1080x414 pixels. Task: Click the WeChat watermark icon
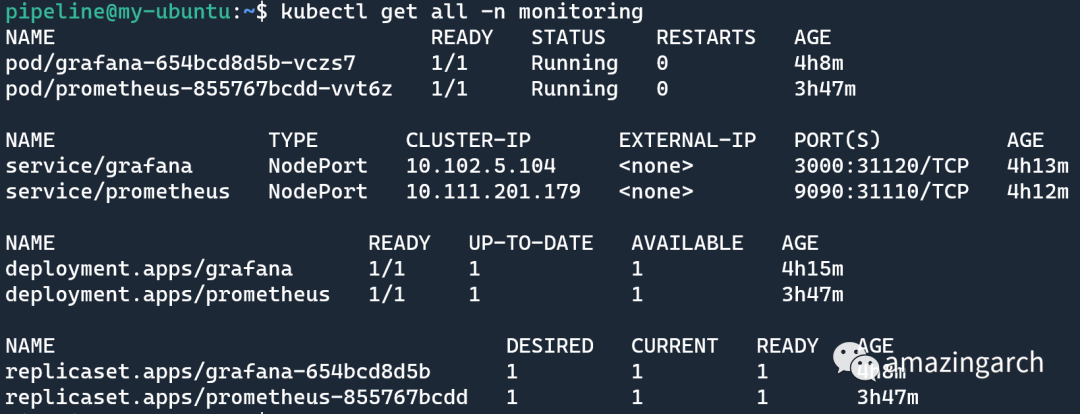click(x=856, y=362)
